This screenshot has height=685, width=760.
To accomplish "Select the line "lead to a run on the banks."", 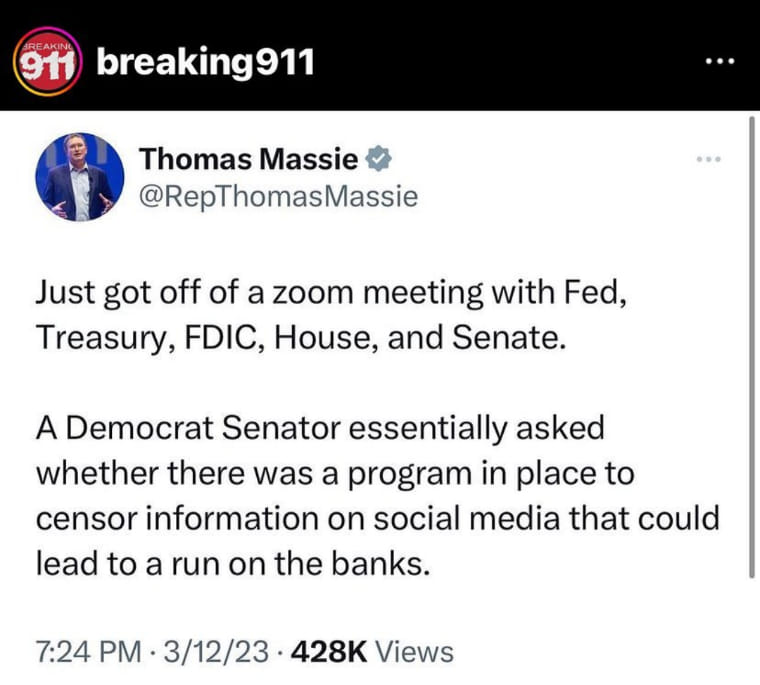I will pos(233,563).
